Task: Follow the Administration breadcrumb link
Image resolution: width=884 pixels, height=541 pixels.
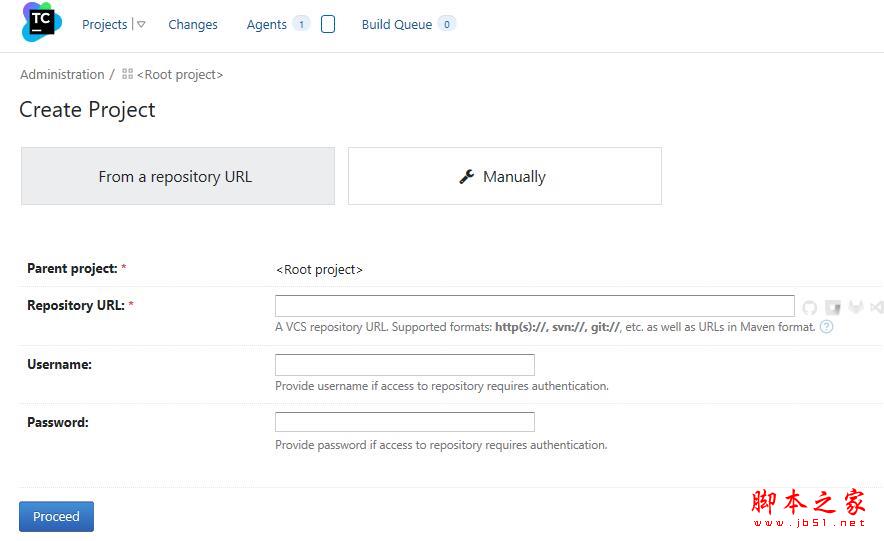Action: tap(62, 74)
